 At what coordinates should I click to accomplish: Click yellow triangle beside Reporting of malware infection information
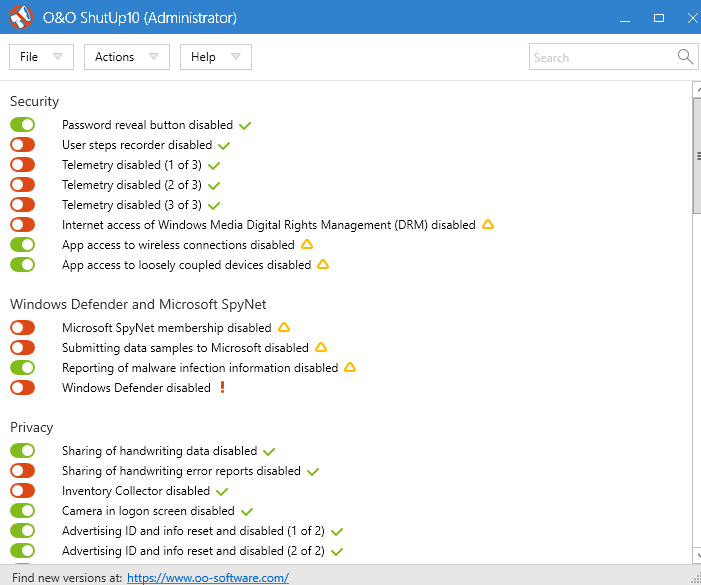(x=350, y=367)
